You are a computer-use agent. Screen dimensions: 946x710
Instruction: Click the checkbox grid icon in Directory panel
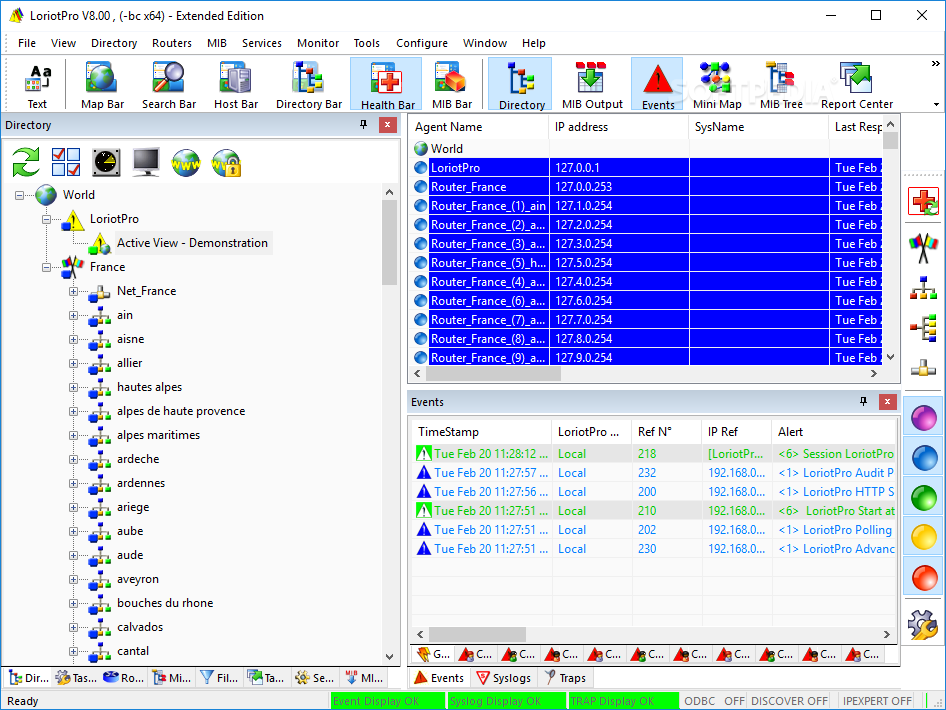pos(66,162)
